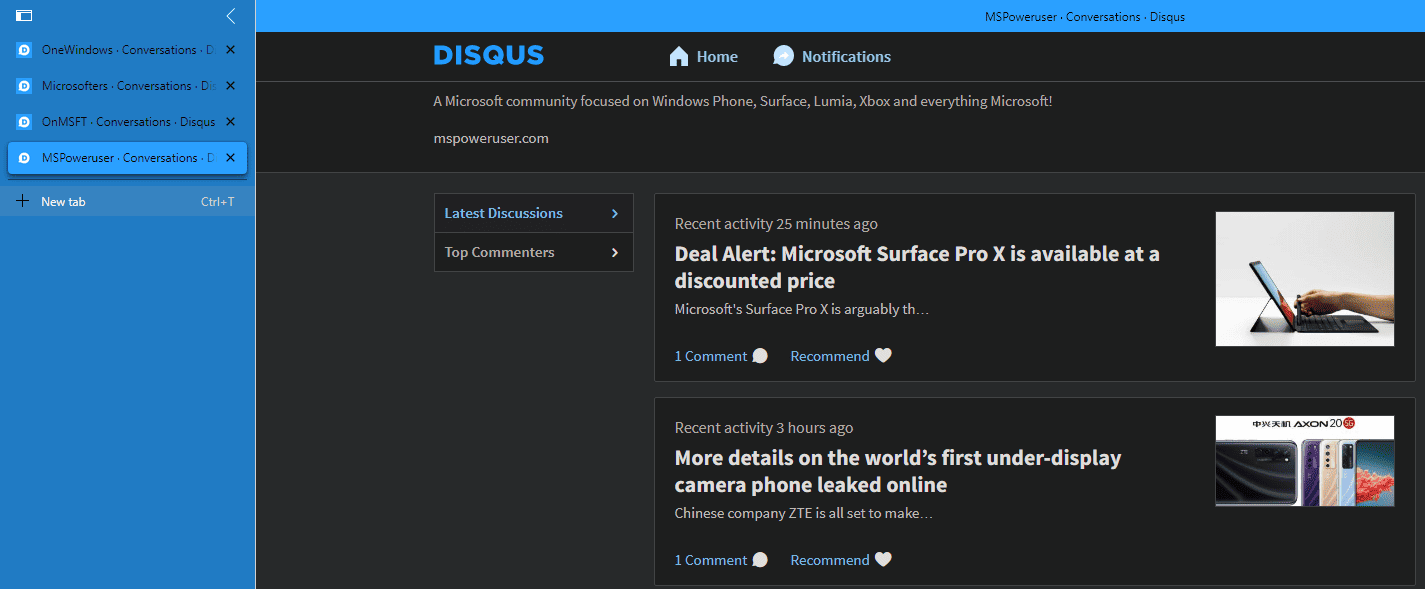Open the Surface Pro X Deal Alert headline
The width and height of the screenshot is (1425, 589).
point(917,267)
